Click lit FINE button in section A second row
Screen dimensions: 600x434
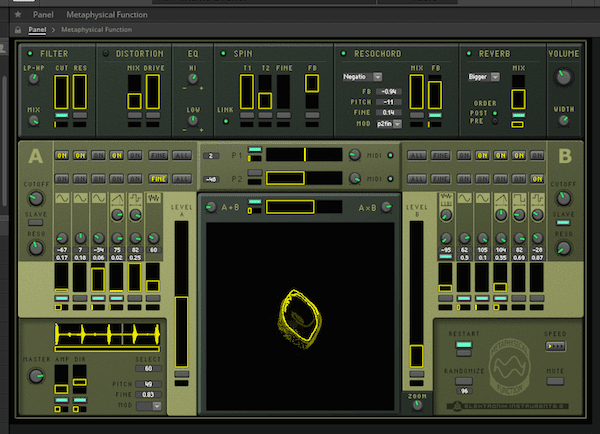pyautogui.click(x=158, y=179)
